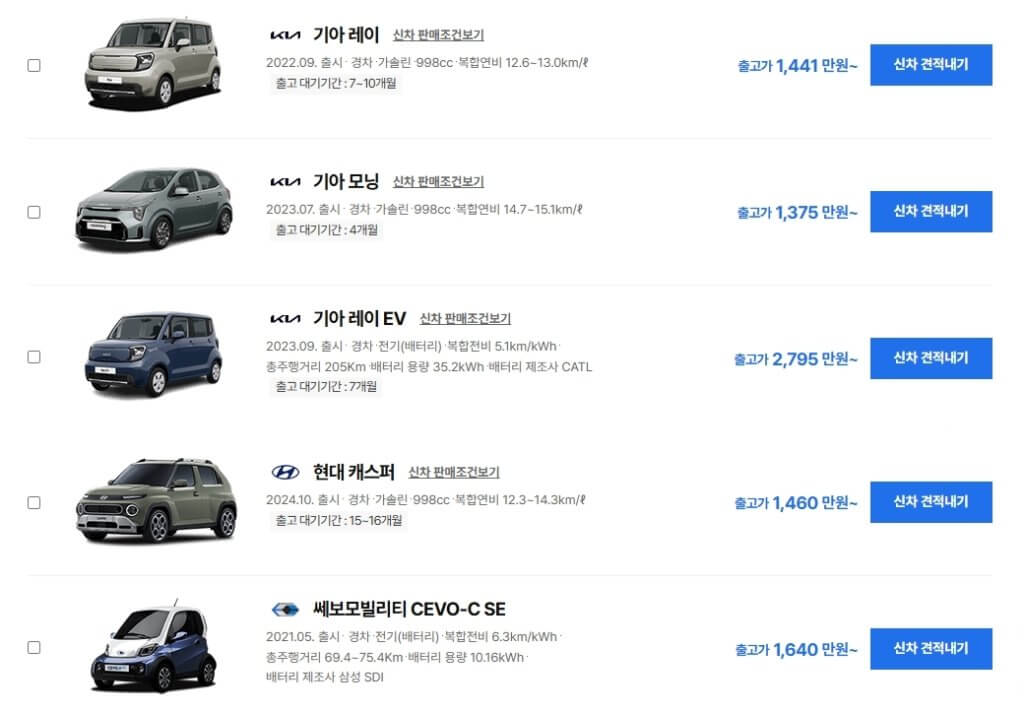Click the Hyundai logo beside 현대 캐스퍼
The height and width of the screenshot is (712, 1024).
coord(285,472)
